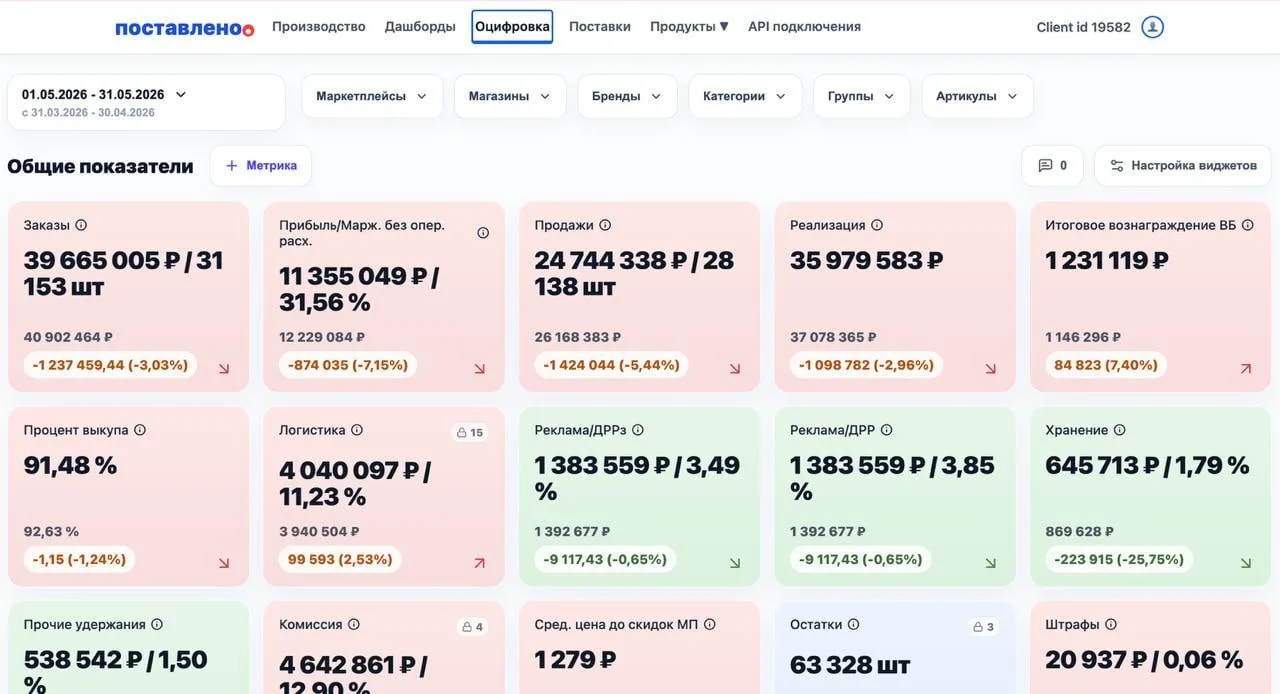This screenshot has width=1280, height=694.
Task: Expand the Артикулы filter dropdown
Action: [977, 96]
